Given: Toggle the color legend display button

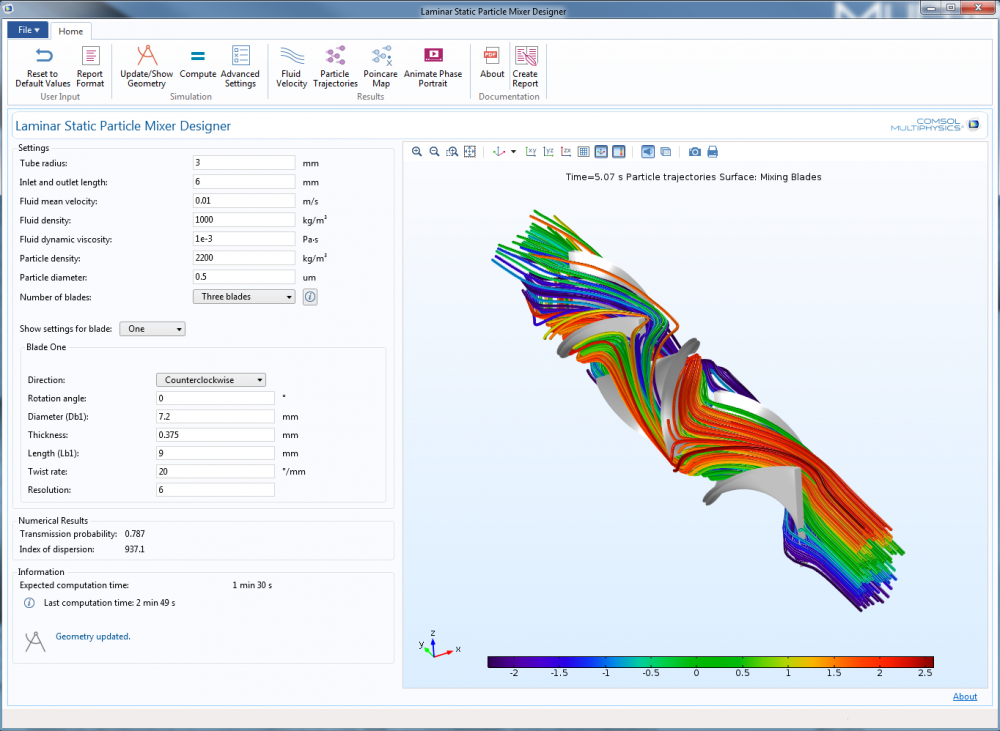Looking at the screenshot, I should (619, 152).
